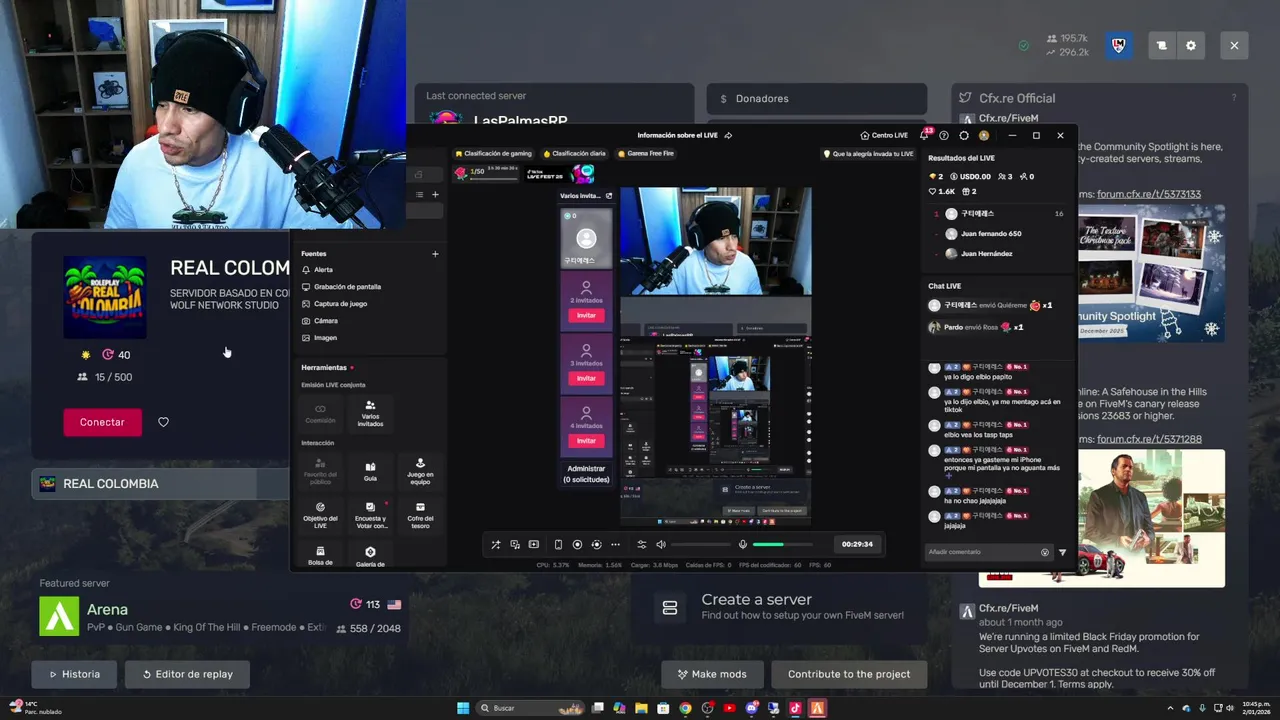Pop out the Varios invitados panel

point(609,196)
